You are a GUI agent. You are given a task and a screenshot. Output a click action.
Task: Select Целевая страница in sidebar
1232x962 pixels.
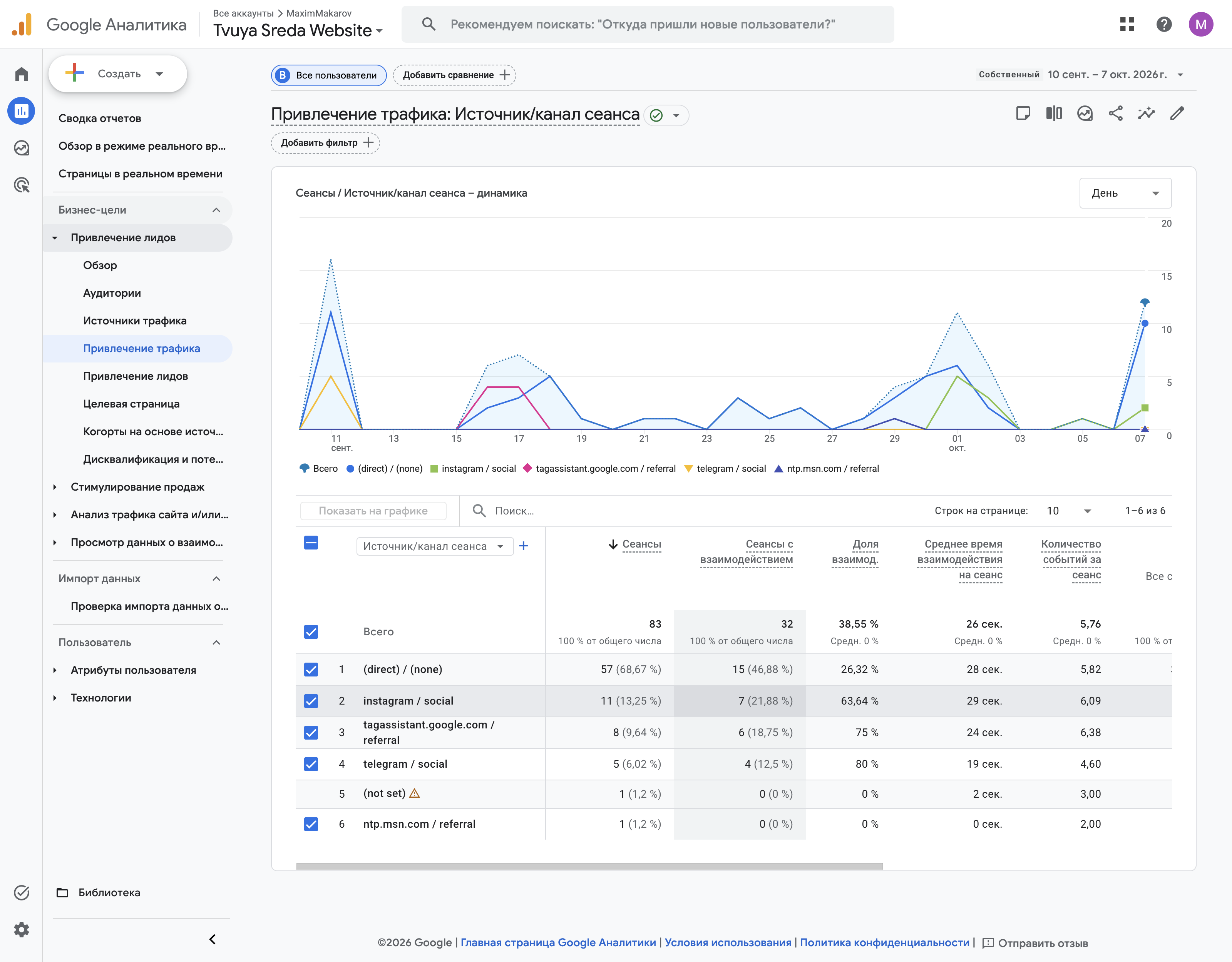[x=131, y=404]
